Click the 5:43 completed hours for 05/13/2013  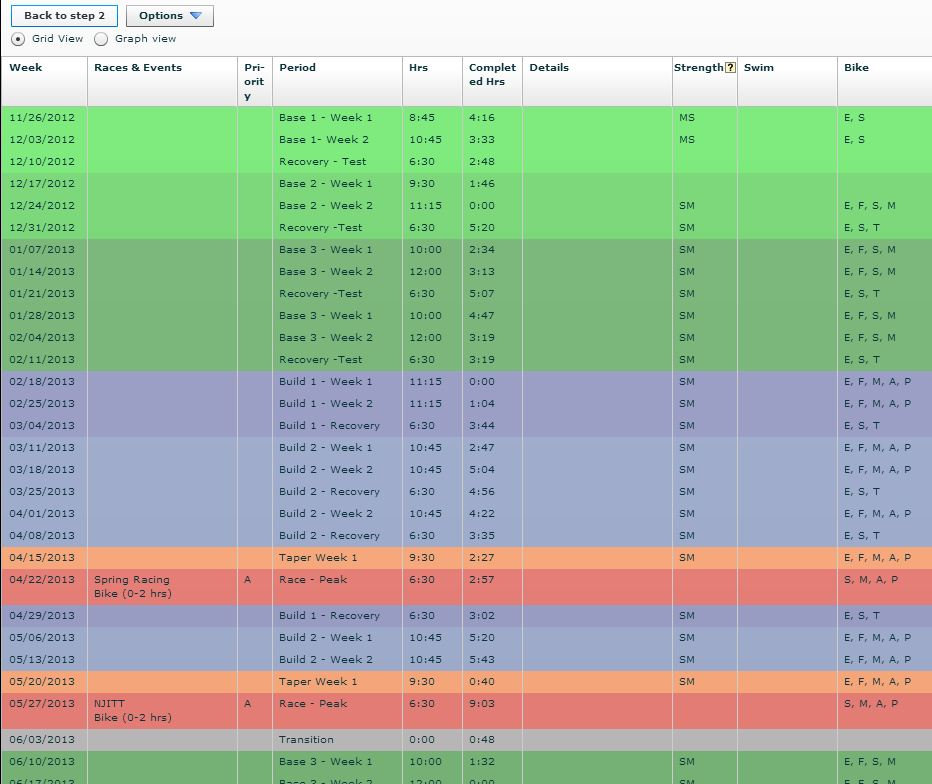481,660
